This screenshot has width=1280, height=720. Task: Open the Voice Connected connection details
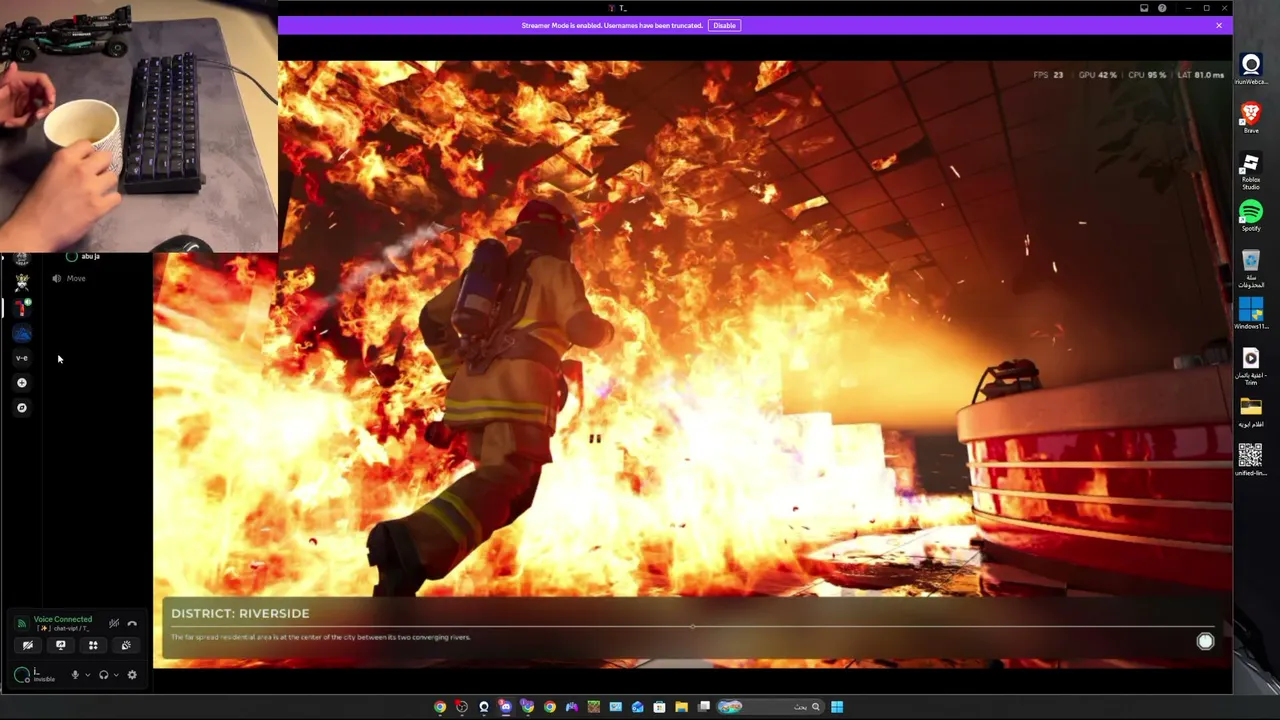(x=62, y=619)
